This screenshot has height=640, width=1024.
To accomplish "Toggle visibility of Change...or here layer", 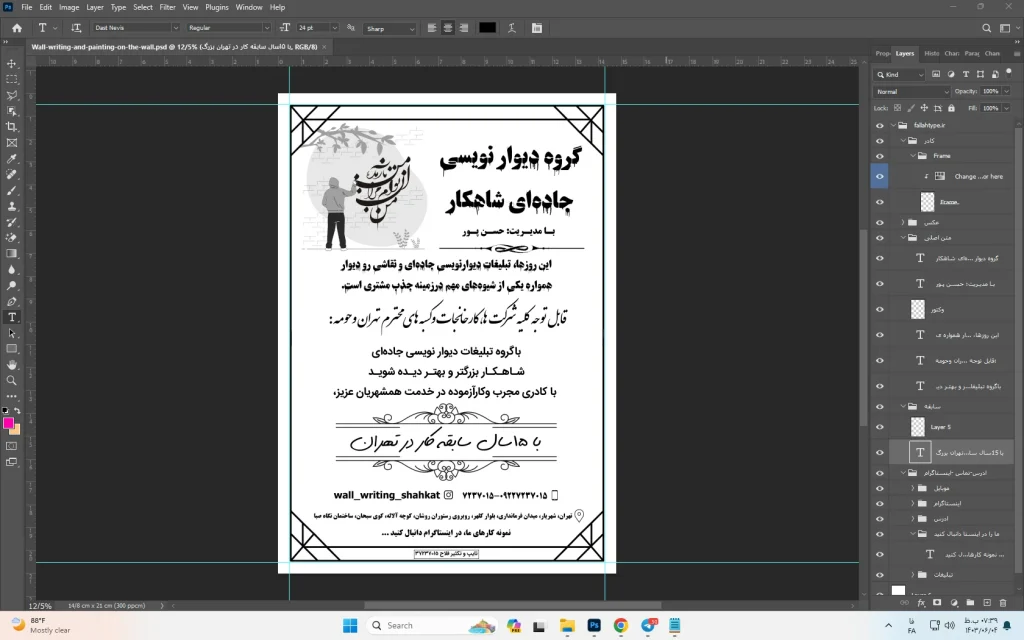I will 880,176.
